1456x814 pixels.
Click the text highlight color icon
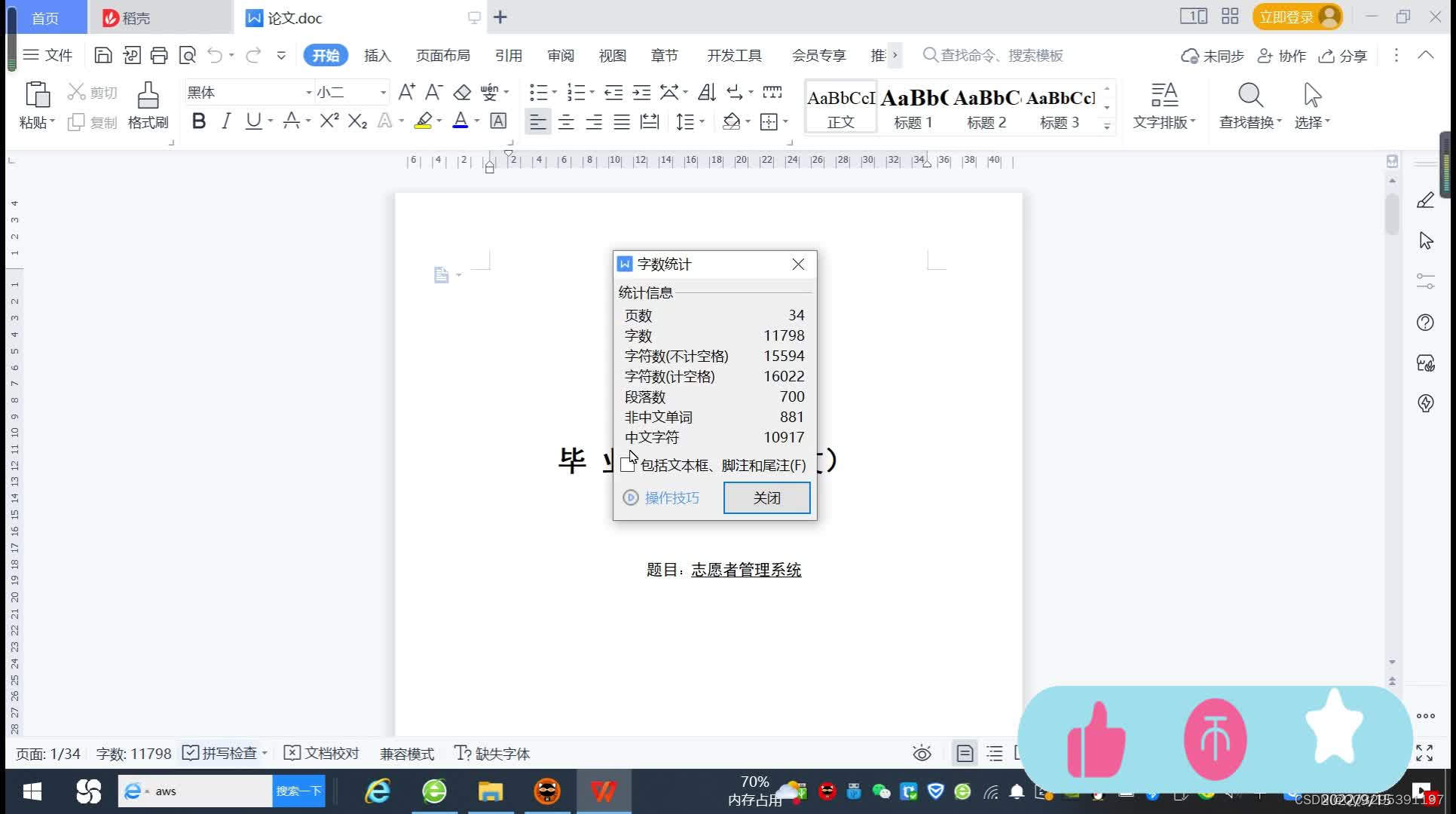click(x=422, y=122)
